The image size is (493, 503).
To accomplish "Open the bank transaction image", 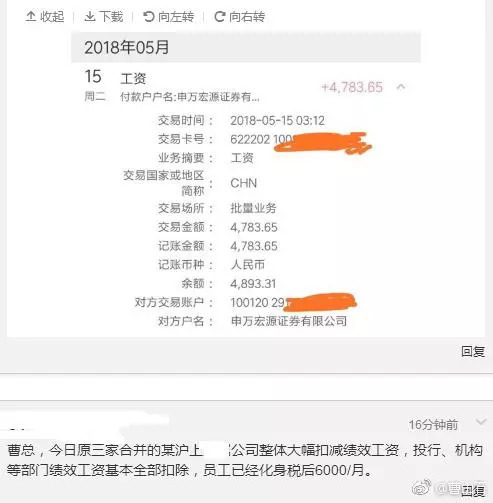I will pyautogui.click(x=246, y=183).
